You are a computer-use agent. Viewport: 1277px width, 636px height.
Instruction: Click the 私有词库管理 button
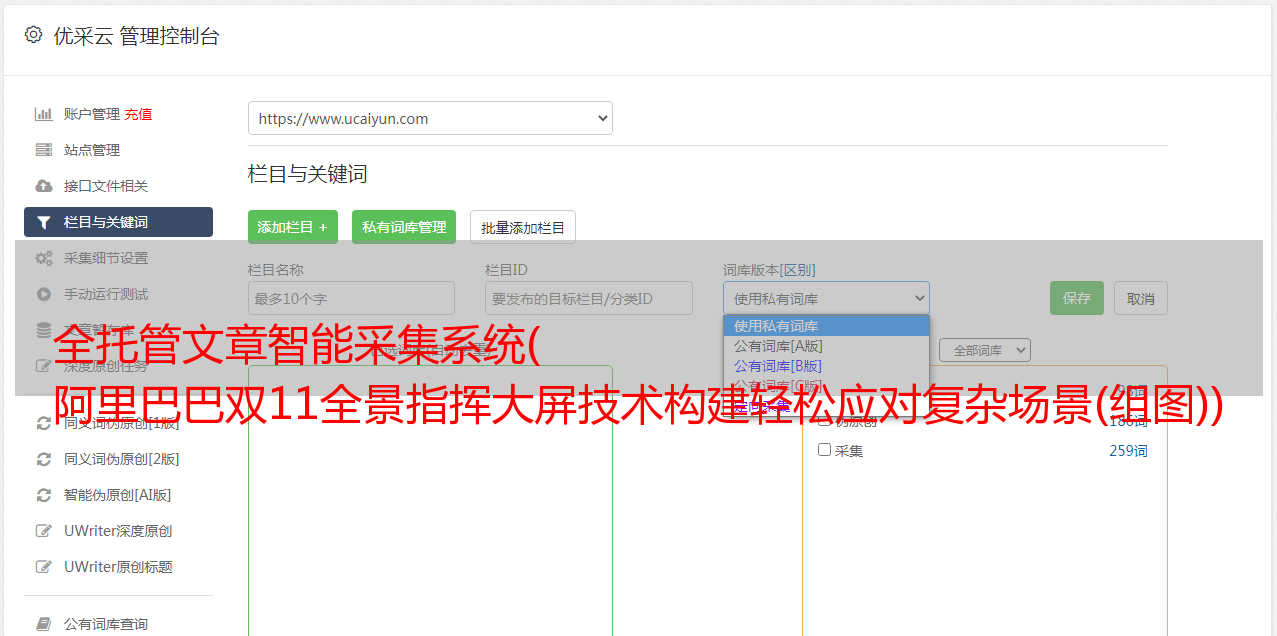pyautogui.click(x=404, y=227)
